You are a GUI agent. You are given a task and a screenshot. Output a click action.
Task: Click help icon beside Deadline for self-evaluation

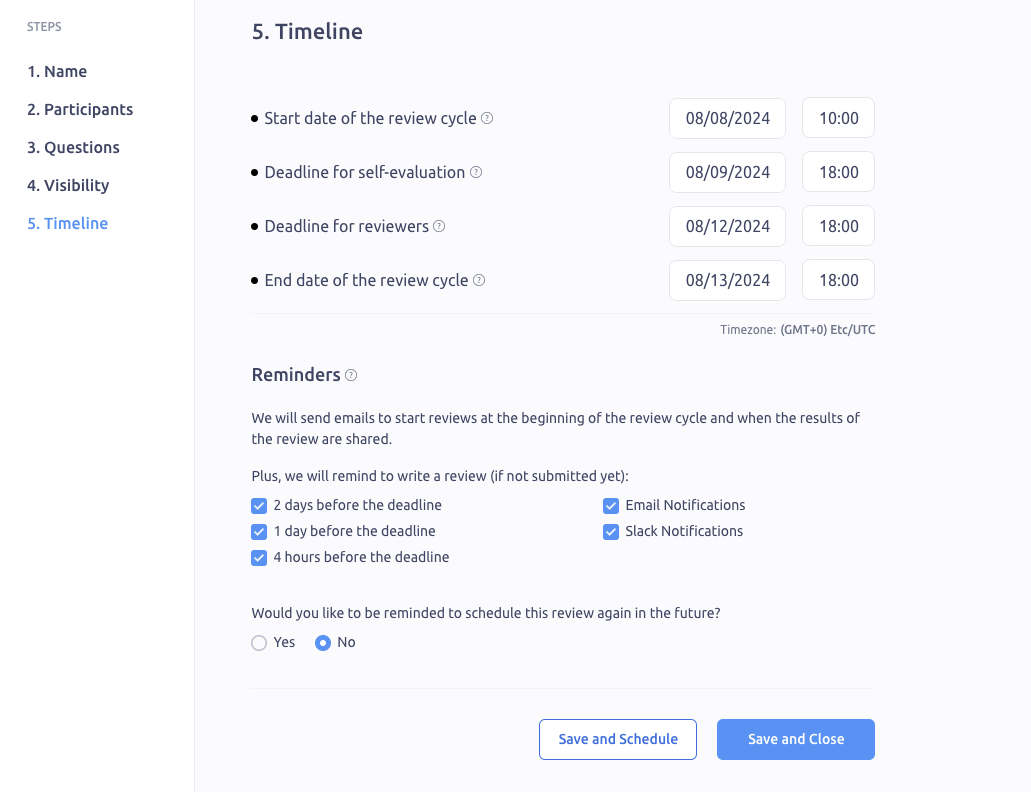pyautogui.click(x=476, y=172)
